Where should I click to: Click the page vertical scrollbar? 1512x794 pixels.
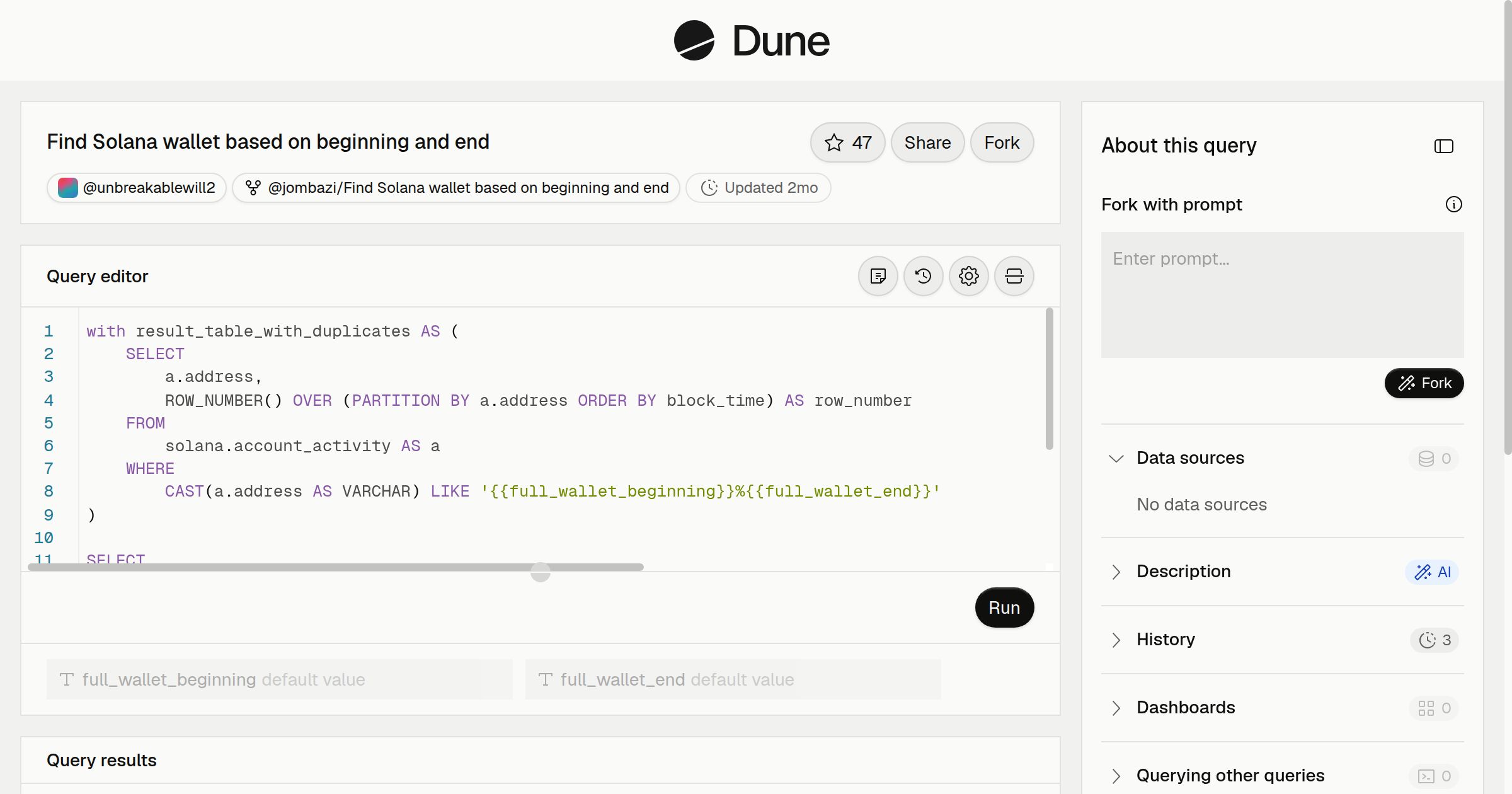[x=1508, y=227]
